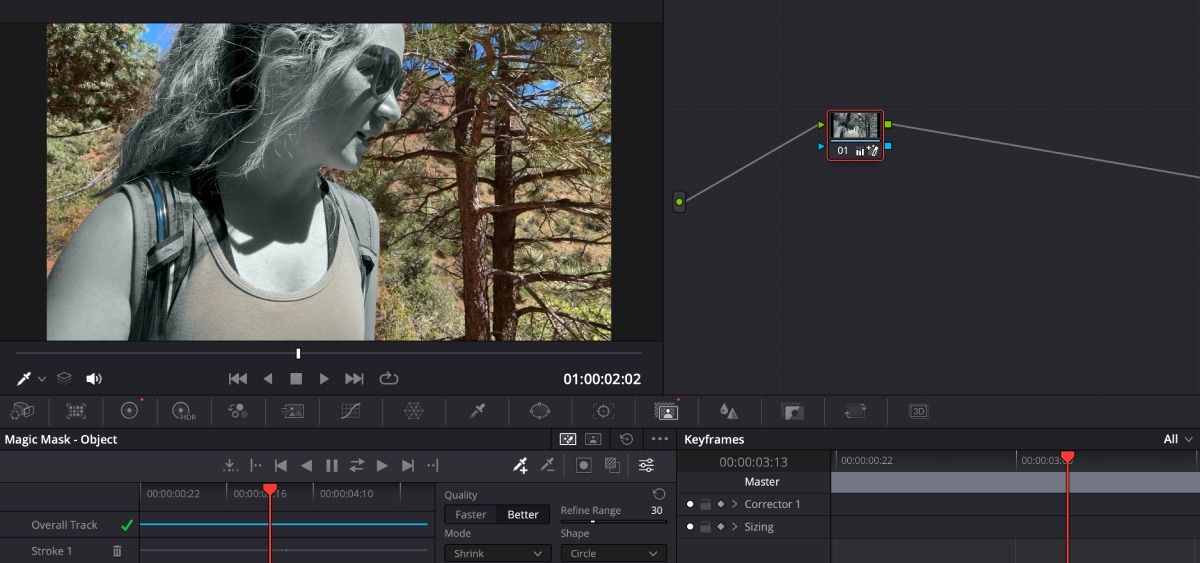Open the Power Window palette
The height and width of the screenshot is (563, 1200).
(x=540, y=411)
